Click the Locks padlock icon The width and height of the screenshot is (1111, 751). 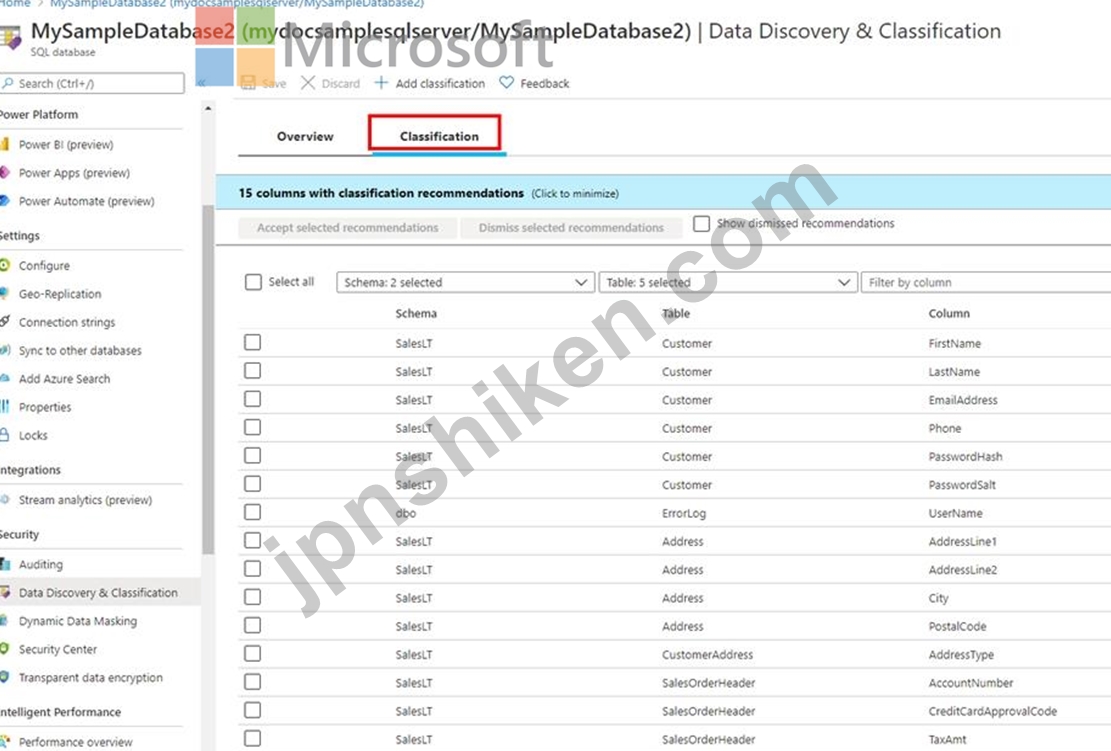coord(4,435)
